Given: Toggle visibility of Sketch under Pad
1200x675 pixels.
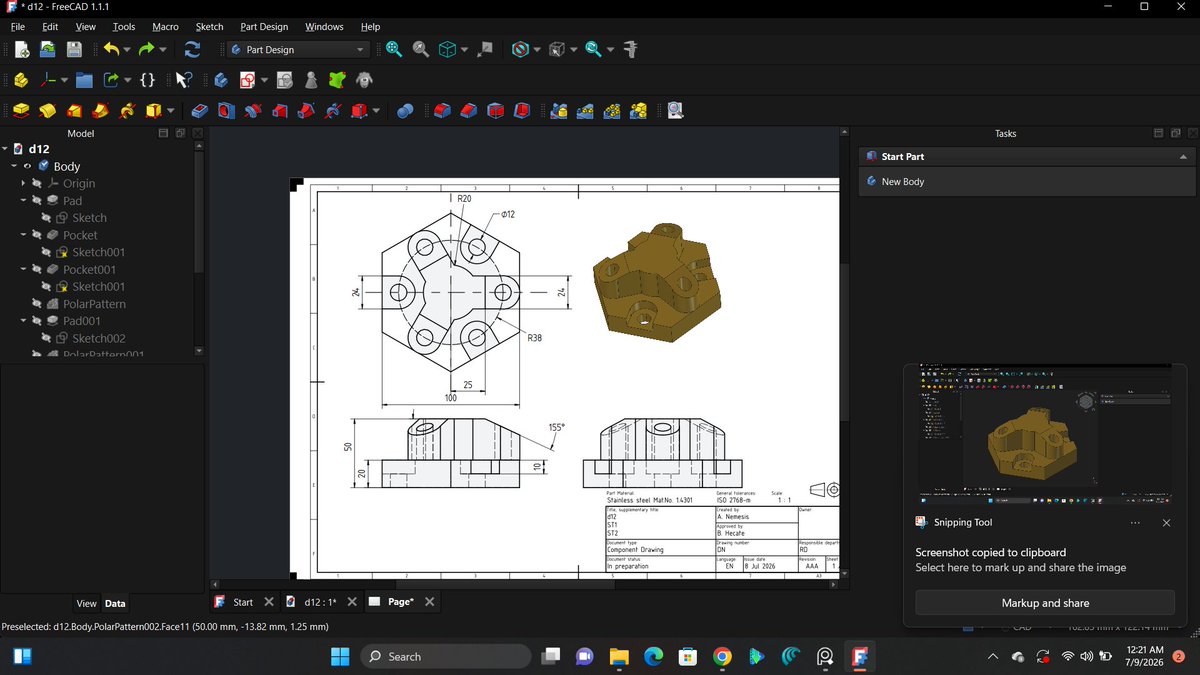Looking at the screenshot, I should 46,218.
